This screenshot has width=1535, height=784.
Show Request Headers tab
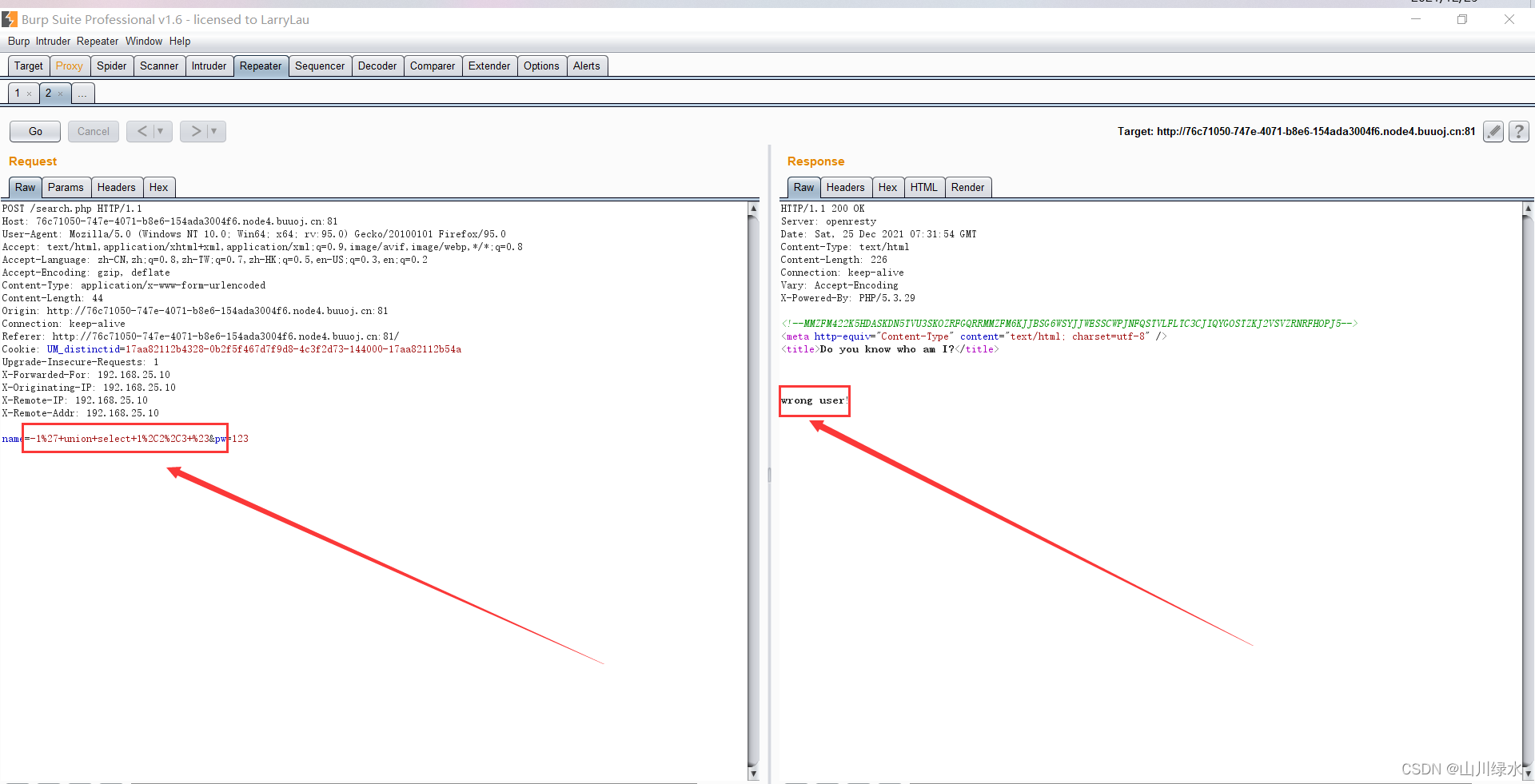coord(117,188)
